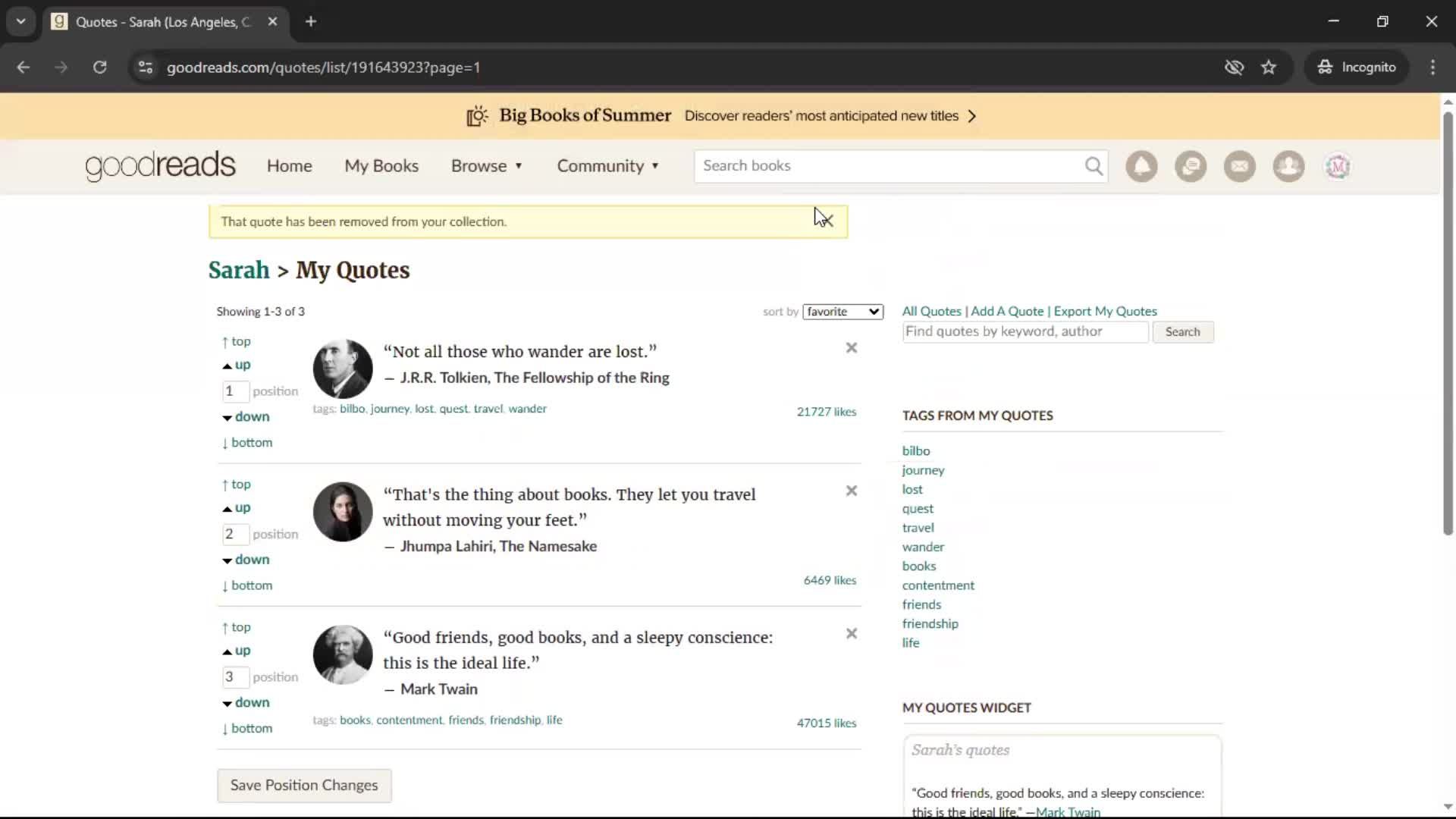Click Mark Twain author portrait
The height and width of the screenshot is (819, 1456).
[x=343, y=654]
